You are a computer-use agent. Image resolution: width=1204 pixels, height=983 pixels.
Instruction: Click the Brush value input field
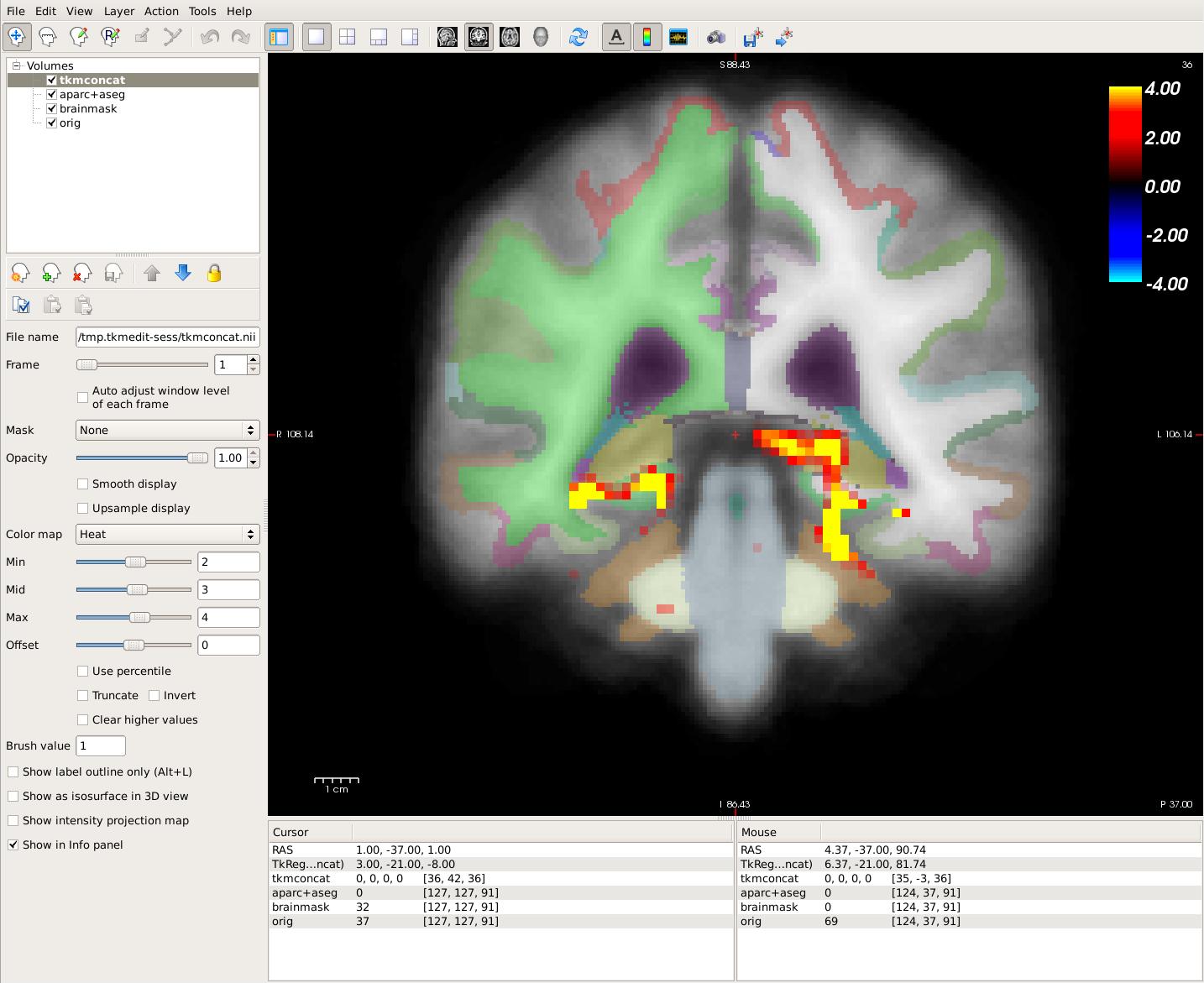coord(101,746)
